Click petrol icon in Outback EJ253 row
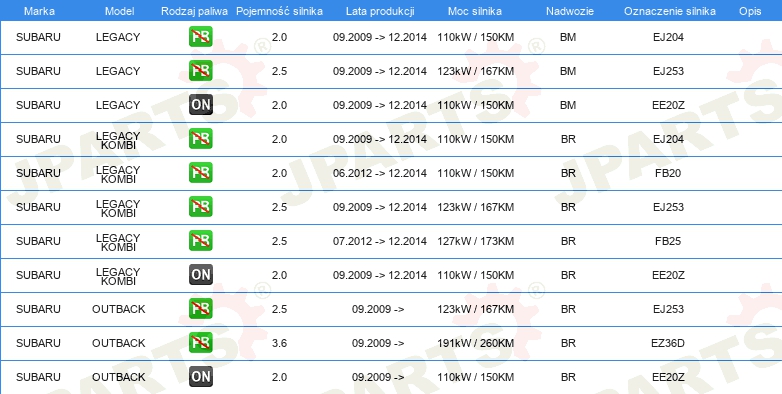Image resolution: width=782 pixels, height=394 pixels. pos(200,309)
